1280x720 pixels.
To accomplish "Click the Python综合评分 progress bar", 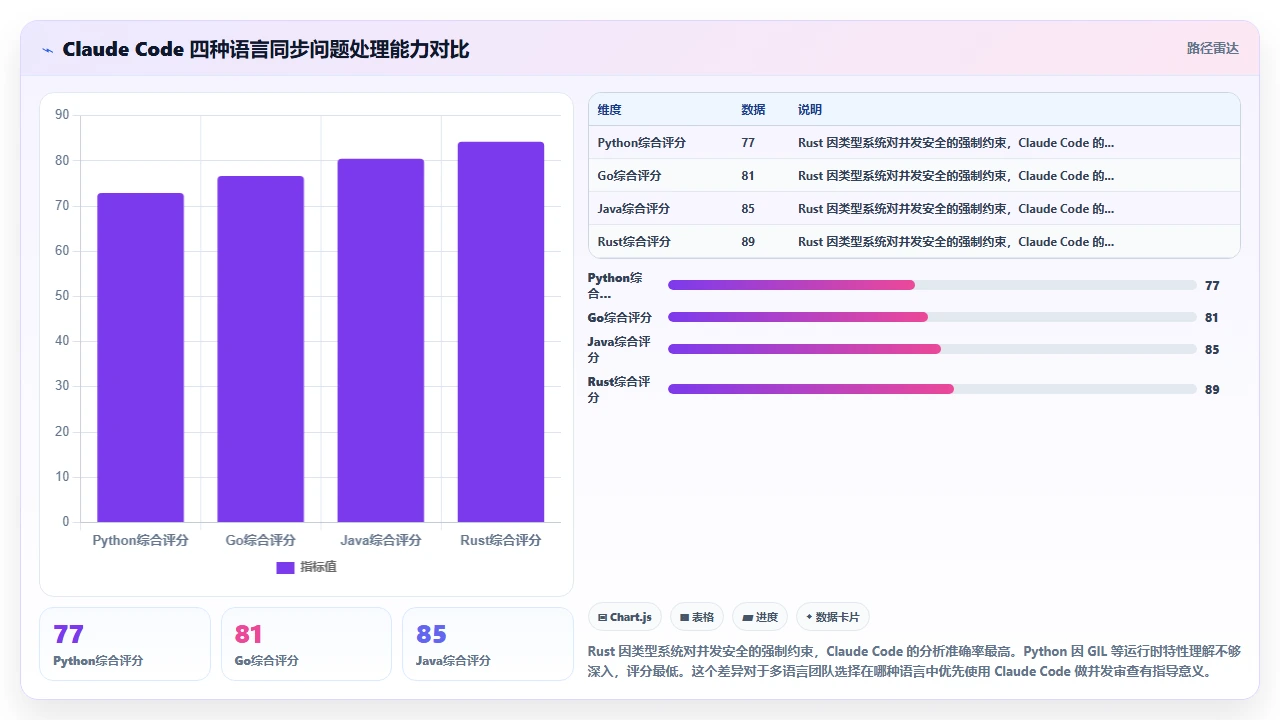I will [x=932, y=285].
